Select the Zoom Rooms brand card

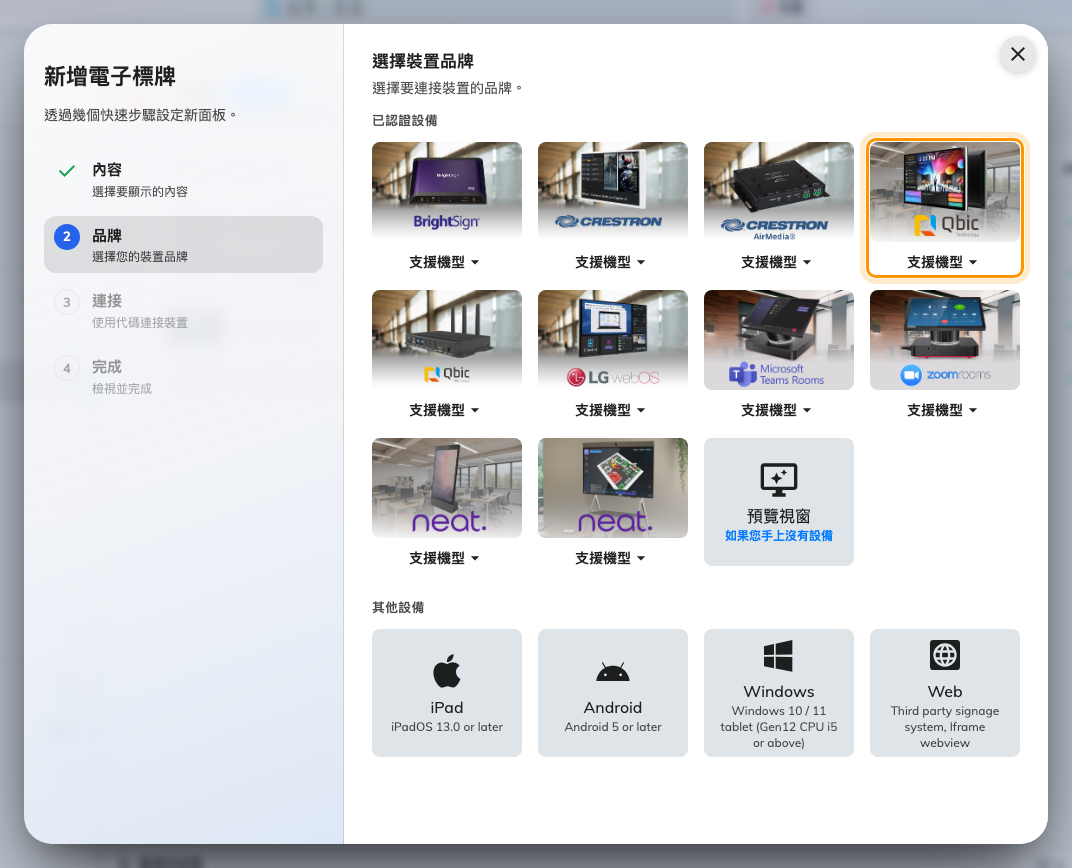[944, 340]
